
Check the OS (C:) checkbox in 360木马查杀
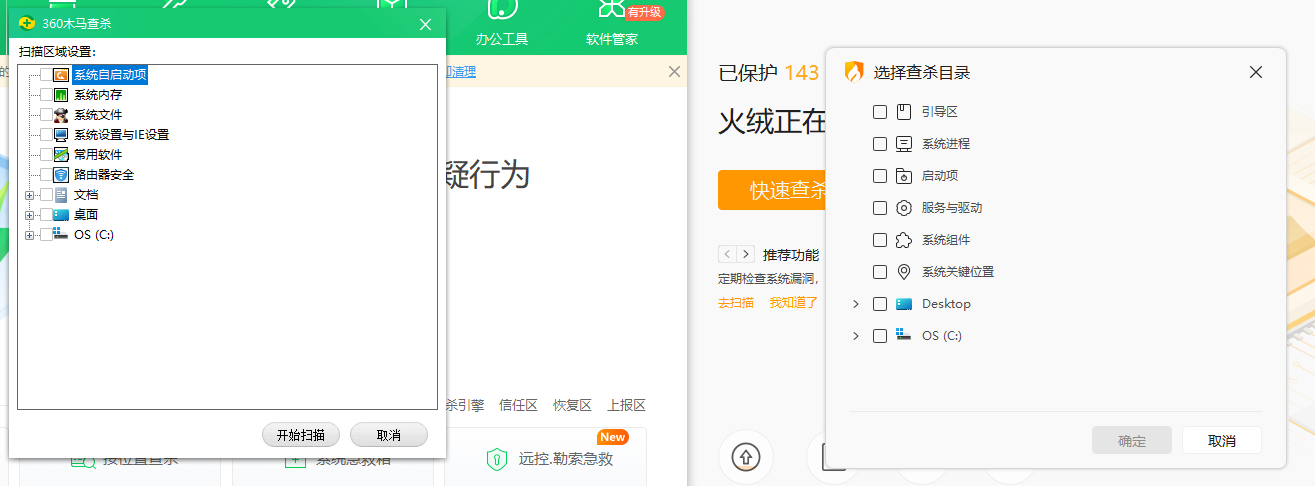pyautogui.click(x=46, y=235)
